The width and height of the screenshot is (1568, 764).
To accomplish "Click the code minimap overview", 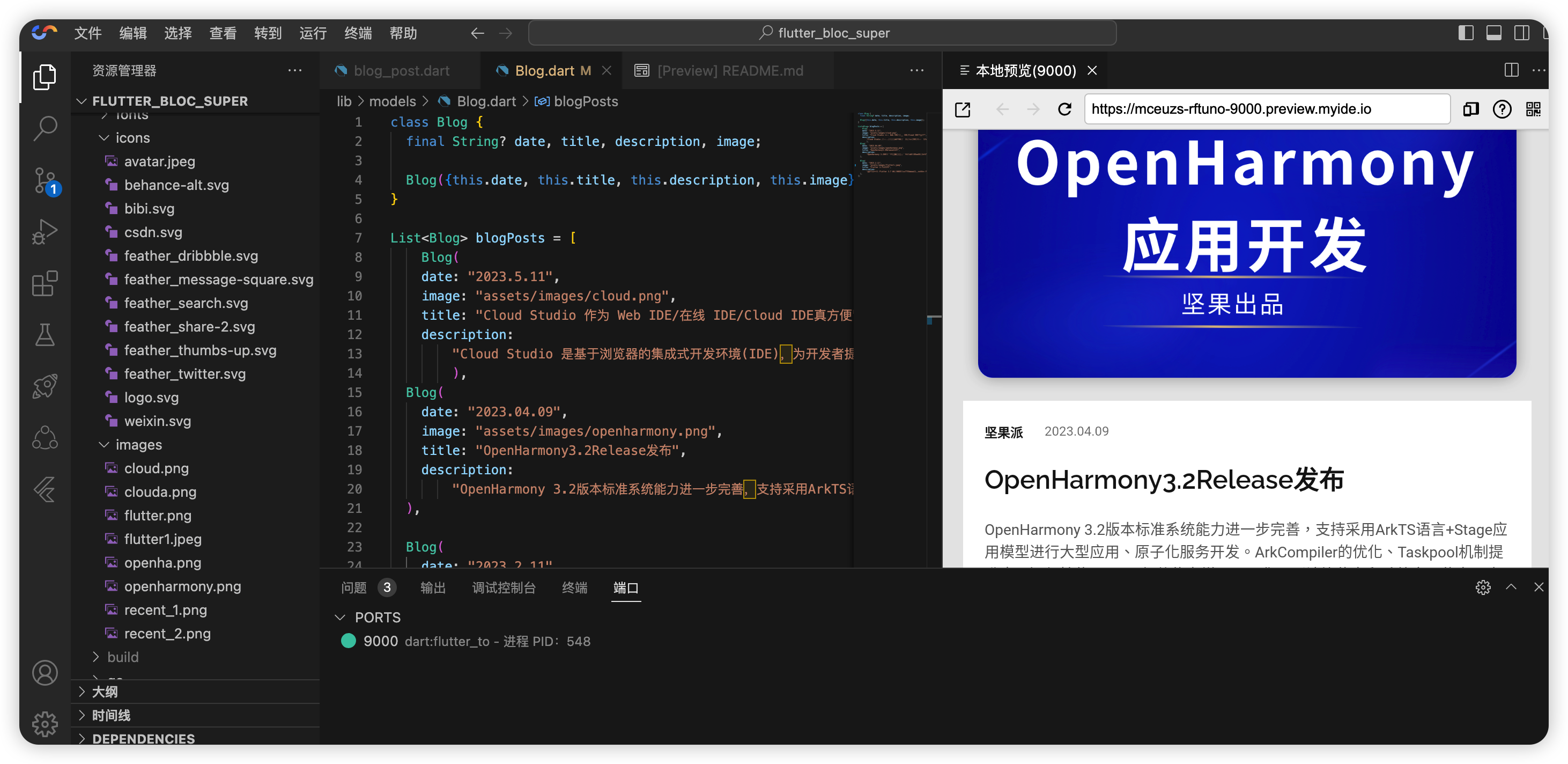I will pos(891,144).
